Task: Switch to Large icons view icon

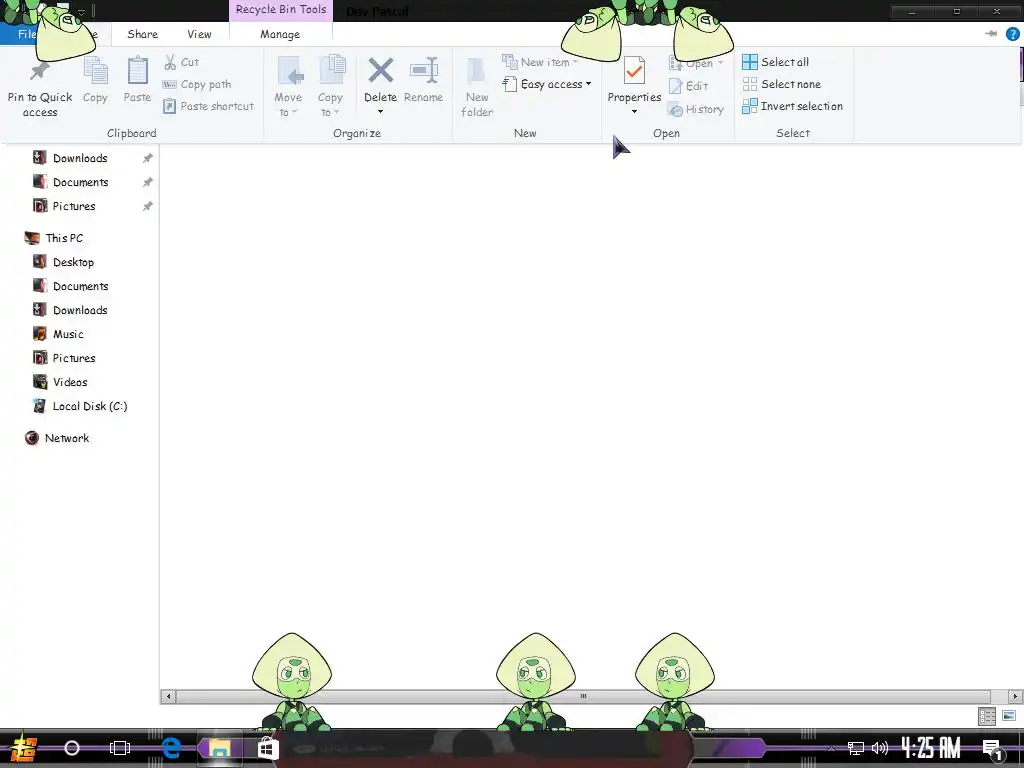Action: click(x=1008, y=716)
